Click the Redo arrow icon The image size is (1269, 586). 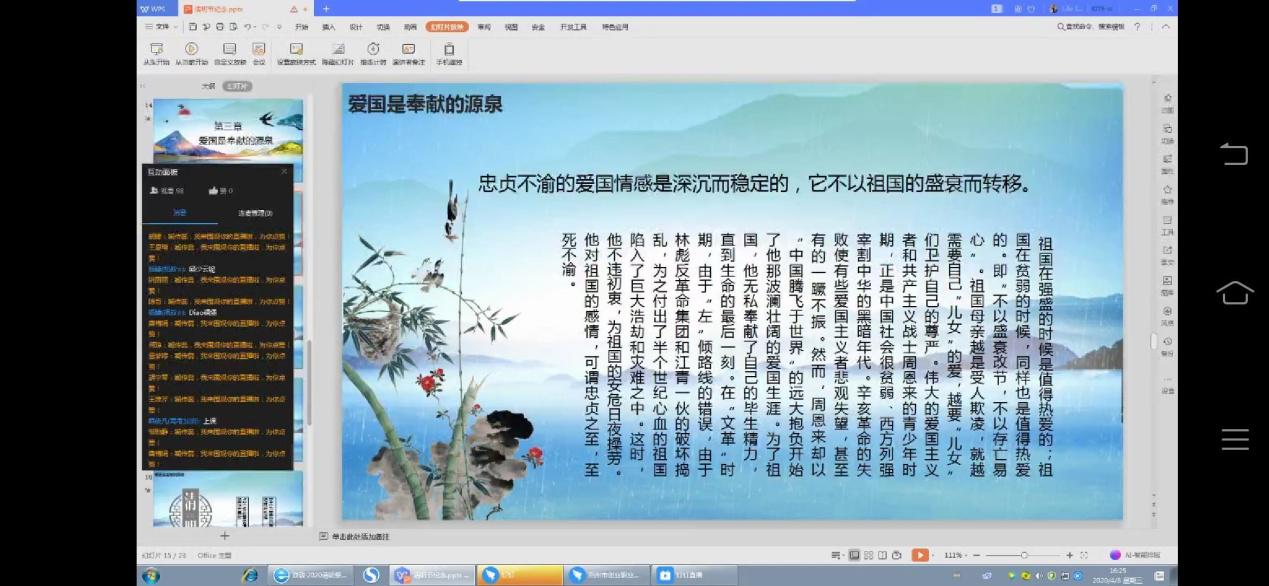(x=266, y=27)
